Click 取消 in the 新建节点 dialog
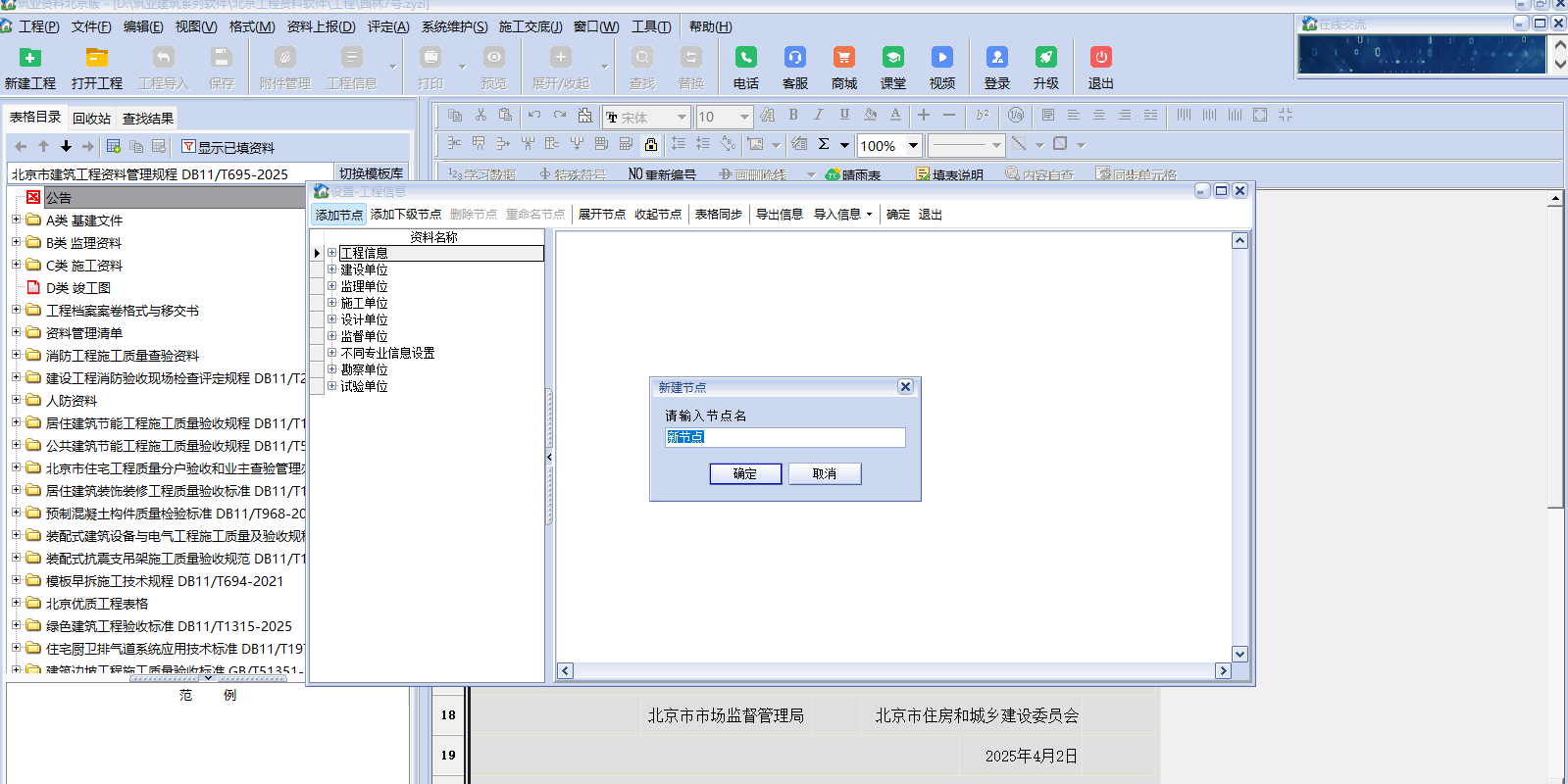 (x=825, y=474)
